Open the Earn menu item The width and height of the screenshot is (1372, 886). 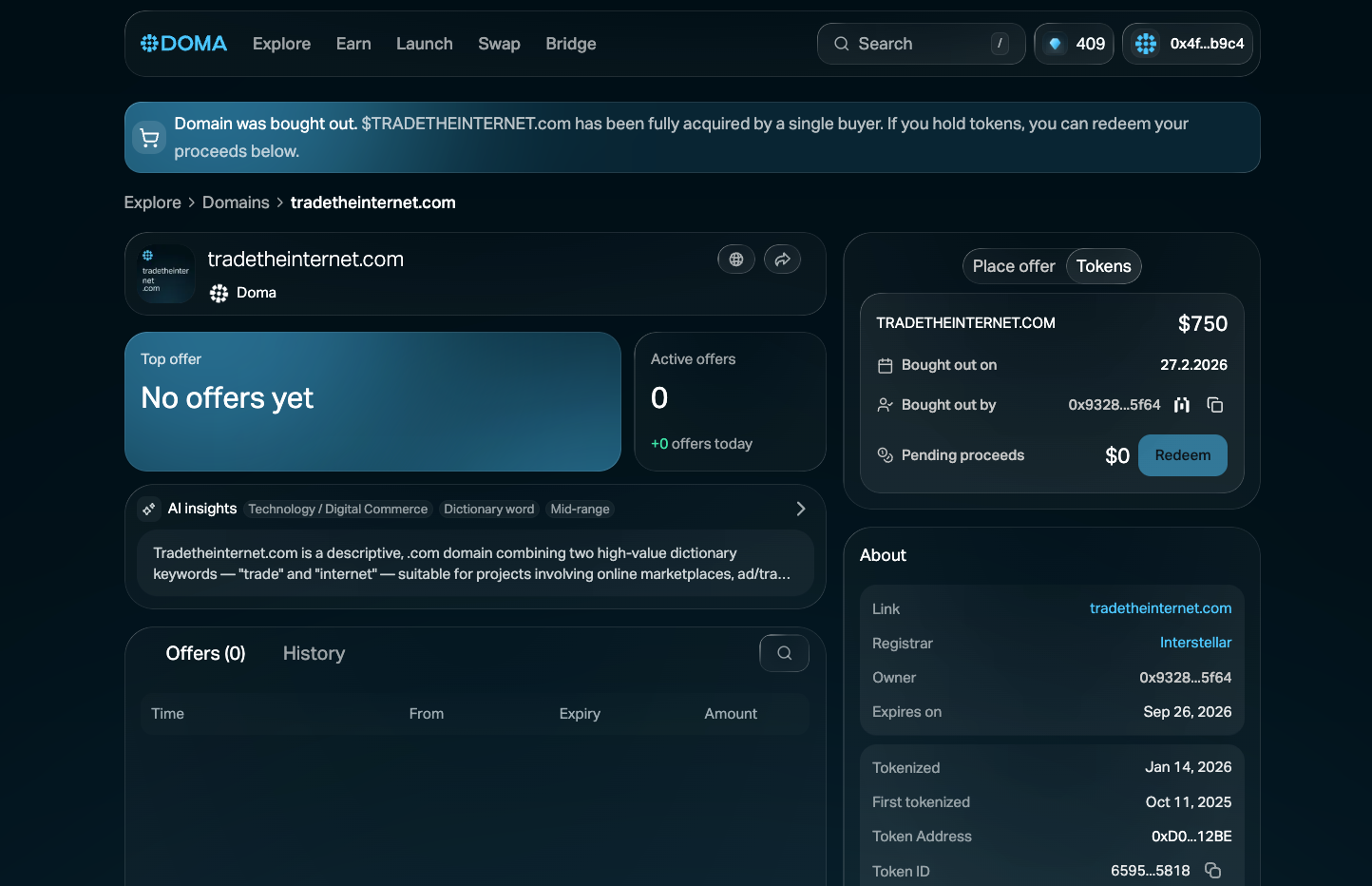click(353, 44)
